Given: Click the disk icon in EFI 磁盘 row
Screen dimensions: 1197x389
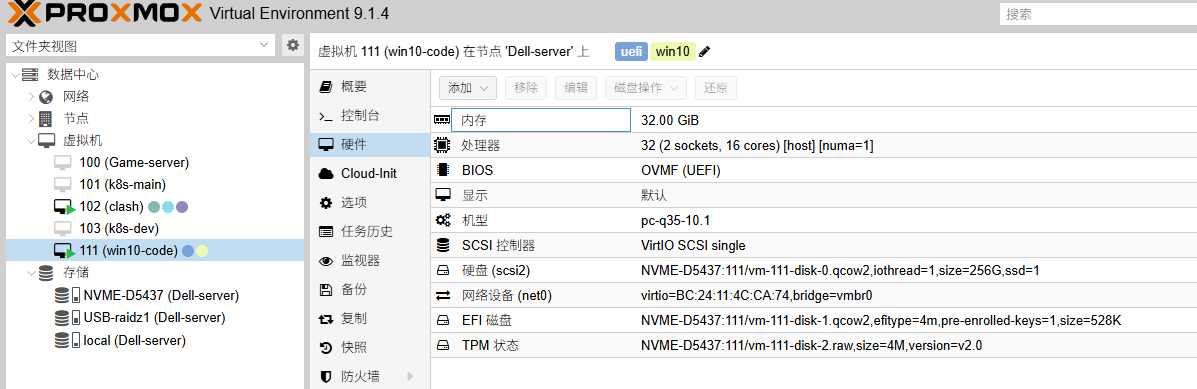Looking at the screenshot, I should (442, 320).
